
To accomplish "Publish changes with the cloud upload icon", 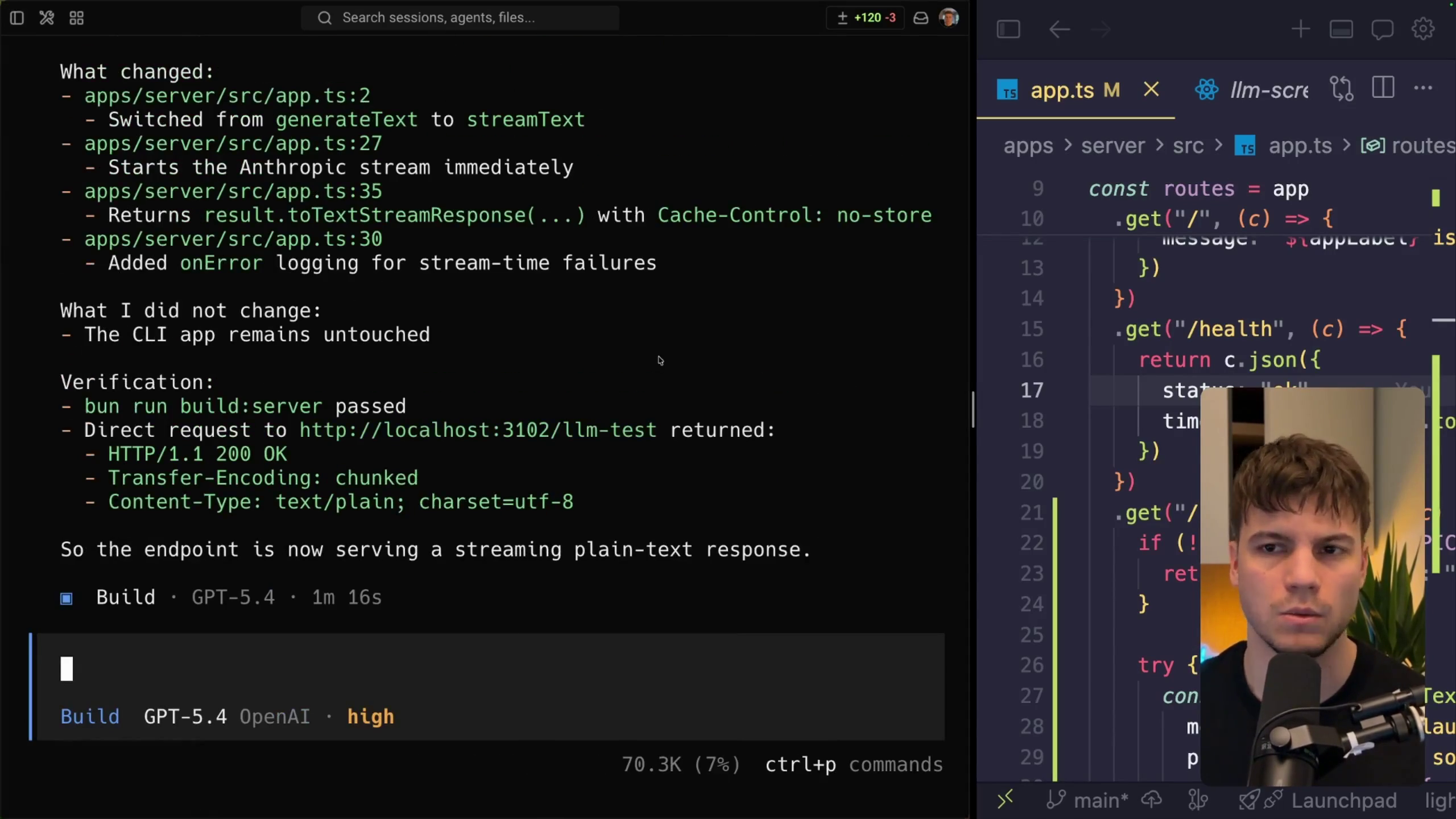I will coord(1152,800).
